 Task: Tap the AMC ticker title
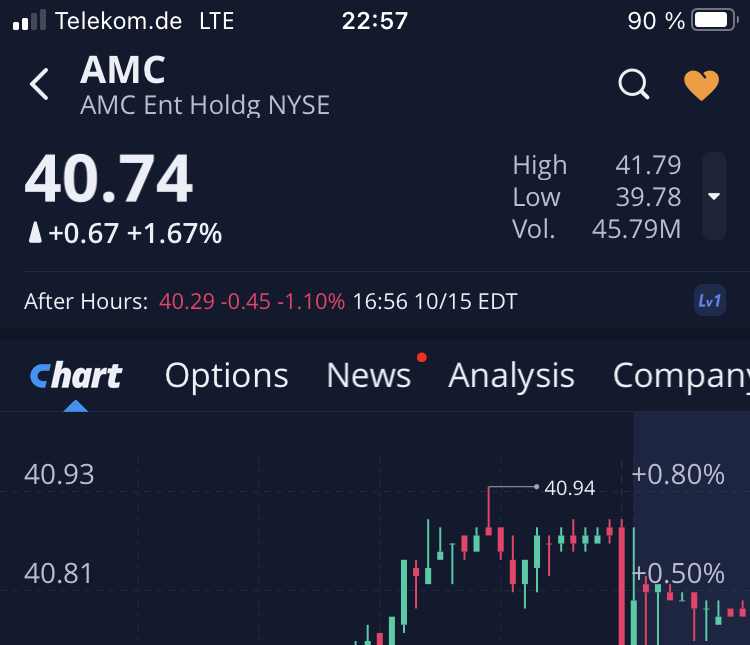(x=122, y=70)
